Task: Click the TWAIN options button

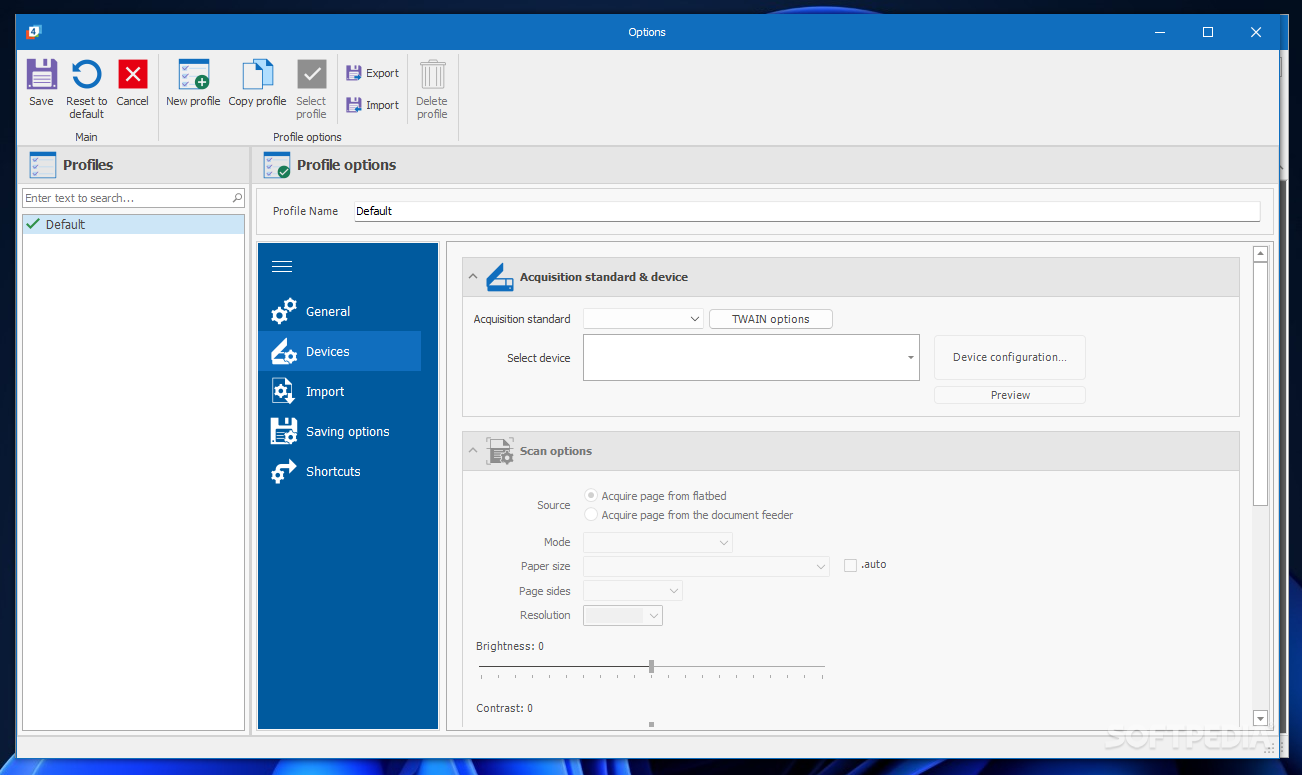Action: (771, 319)
